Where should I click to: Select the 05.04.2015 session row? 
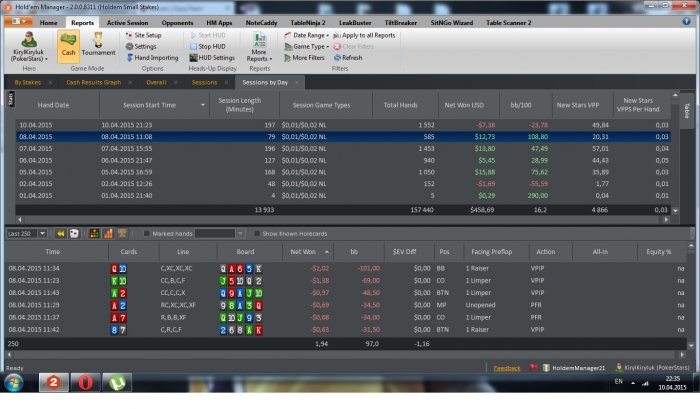coord(343,172)
